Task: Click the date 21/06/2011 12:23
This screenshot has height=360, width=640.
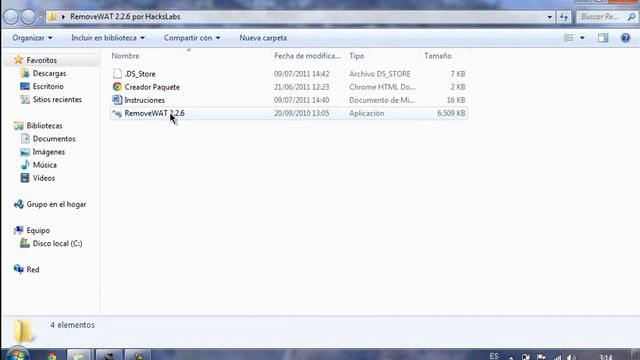Action: 301,87
